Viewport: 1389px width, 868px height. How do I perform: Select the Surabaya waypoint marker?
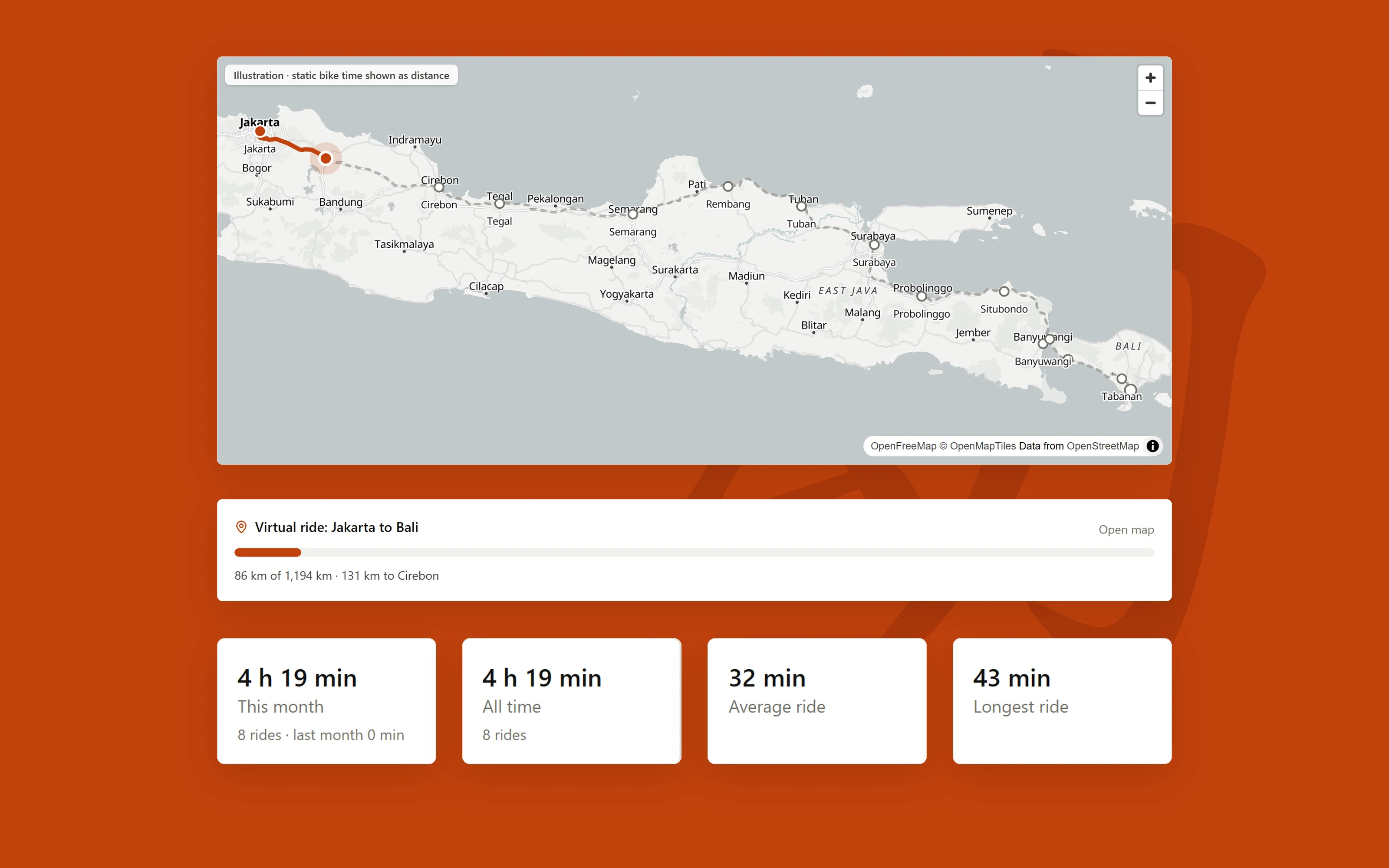click(x=874, y=245)
